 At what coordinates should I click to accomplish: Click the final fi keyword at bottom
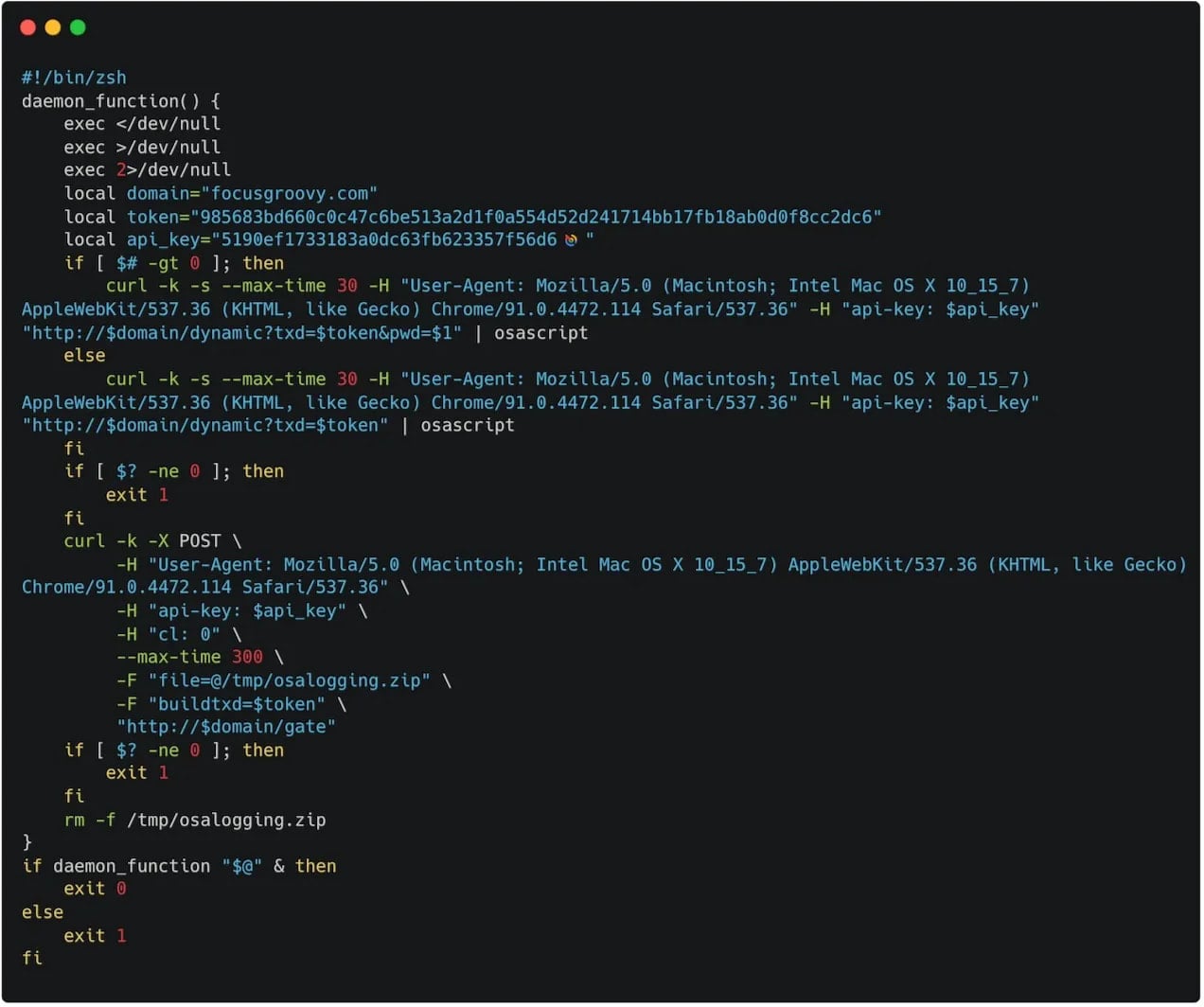(x=31, y=958)
